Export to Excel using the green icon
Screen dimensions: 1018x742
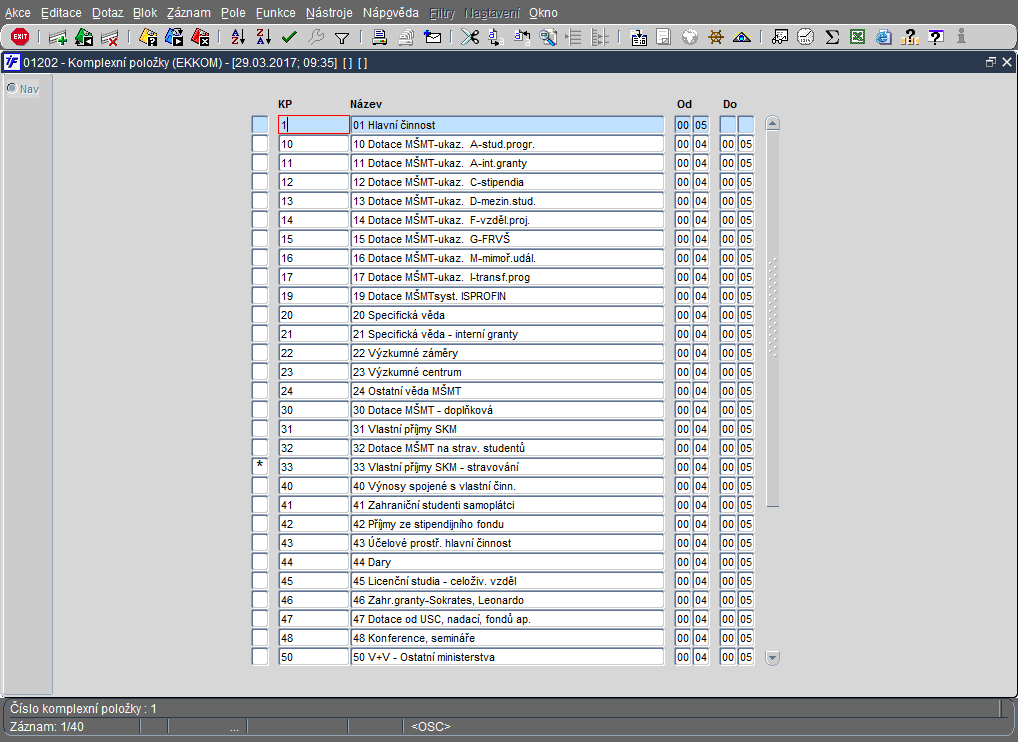(x=858, y=38)
